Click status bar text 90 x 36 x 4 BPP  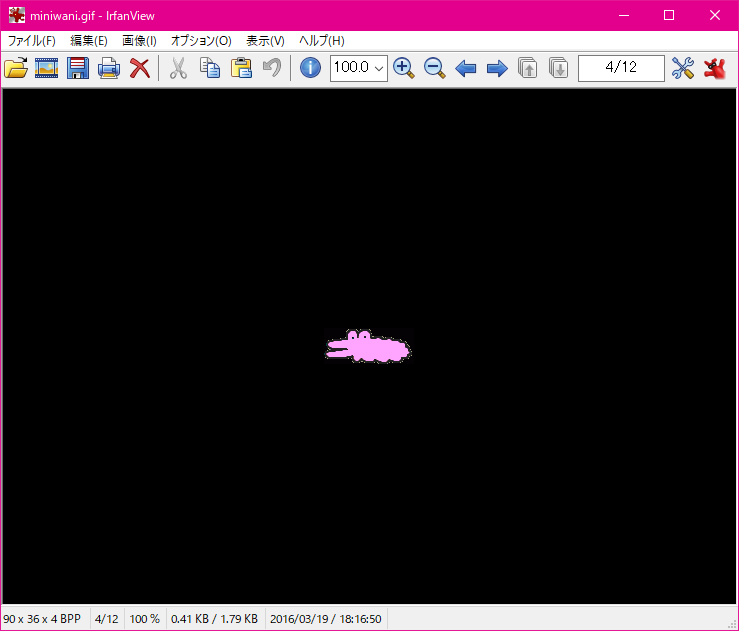click(42, 619)
